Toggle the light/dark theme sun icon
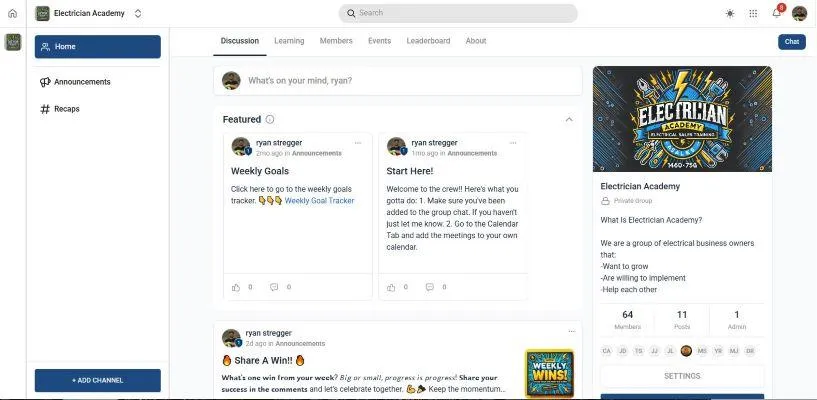The image size is (817, 400). pyautogui.click(x=730, y=14)
